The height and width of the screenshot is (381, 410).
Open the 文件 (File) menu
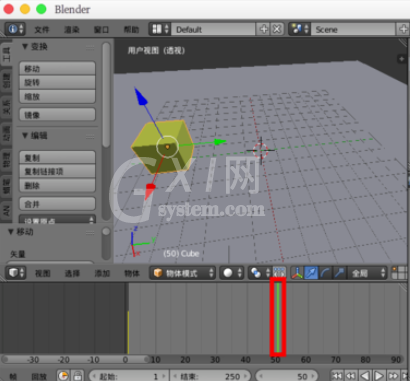pos(42,30)
